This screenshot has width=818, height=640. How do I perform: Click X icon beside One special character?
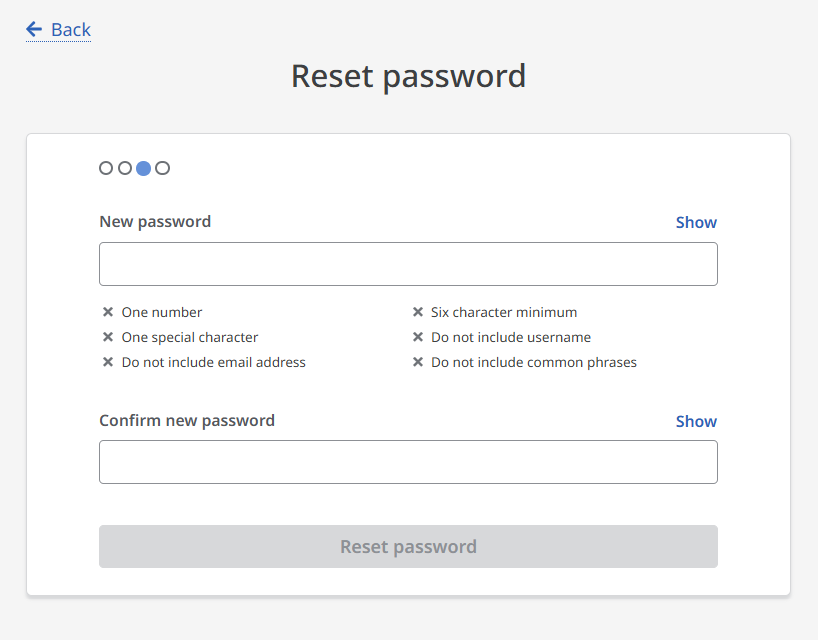108,337
